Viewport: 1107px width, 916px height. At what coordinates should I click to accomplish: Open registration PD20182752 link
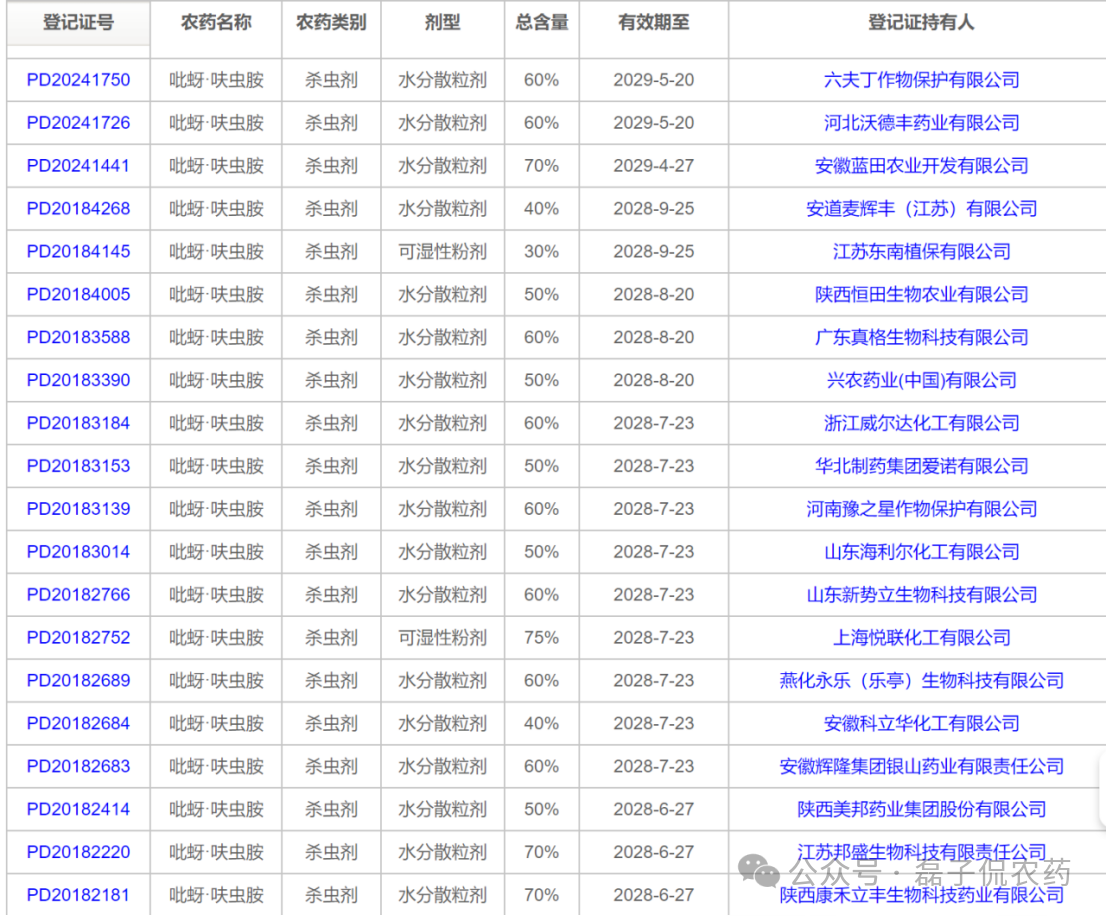click(x=78, y=638)
